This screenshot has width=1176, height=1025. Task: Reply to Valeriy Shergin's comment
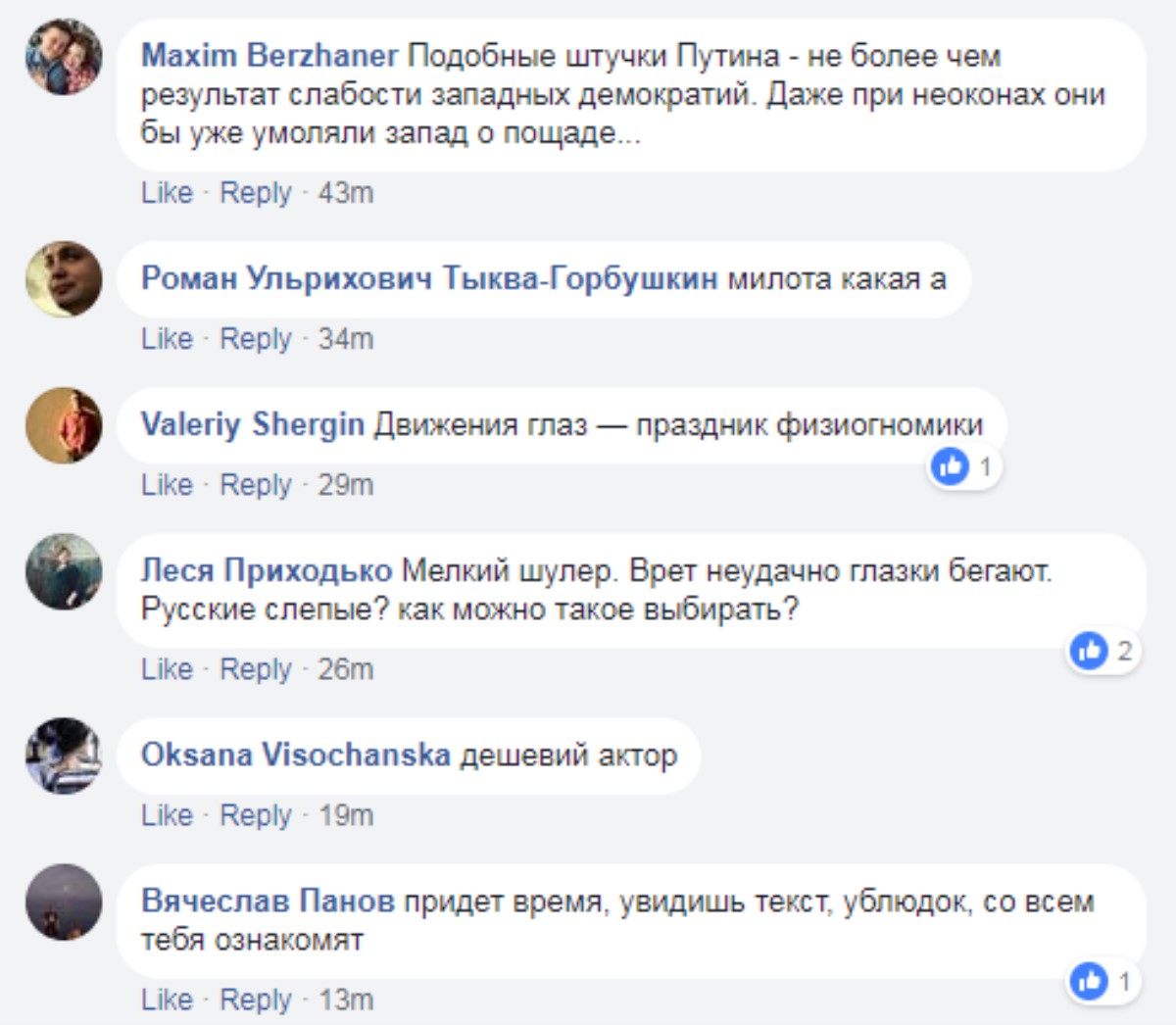pos(255,485)
